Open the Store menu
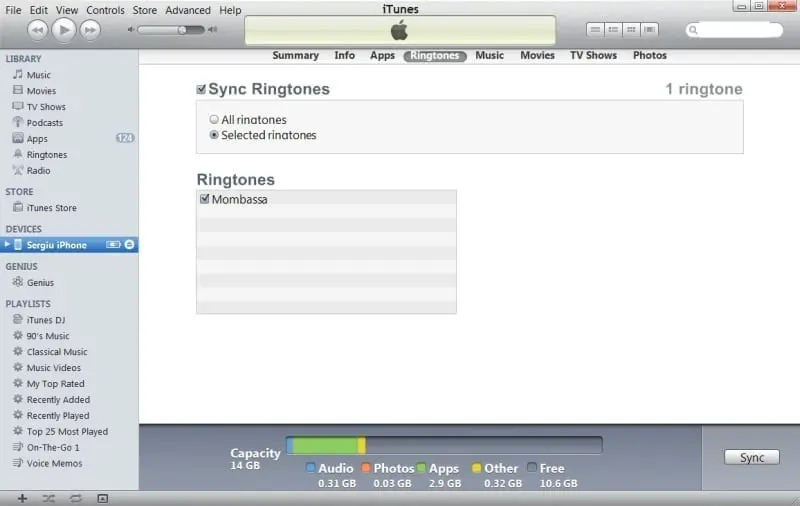Screen dimensions: 800x506 tap(145, 10)
